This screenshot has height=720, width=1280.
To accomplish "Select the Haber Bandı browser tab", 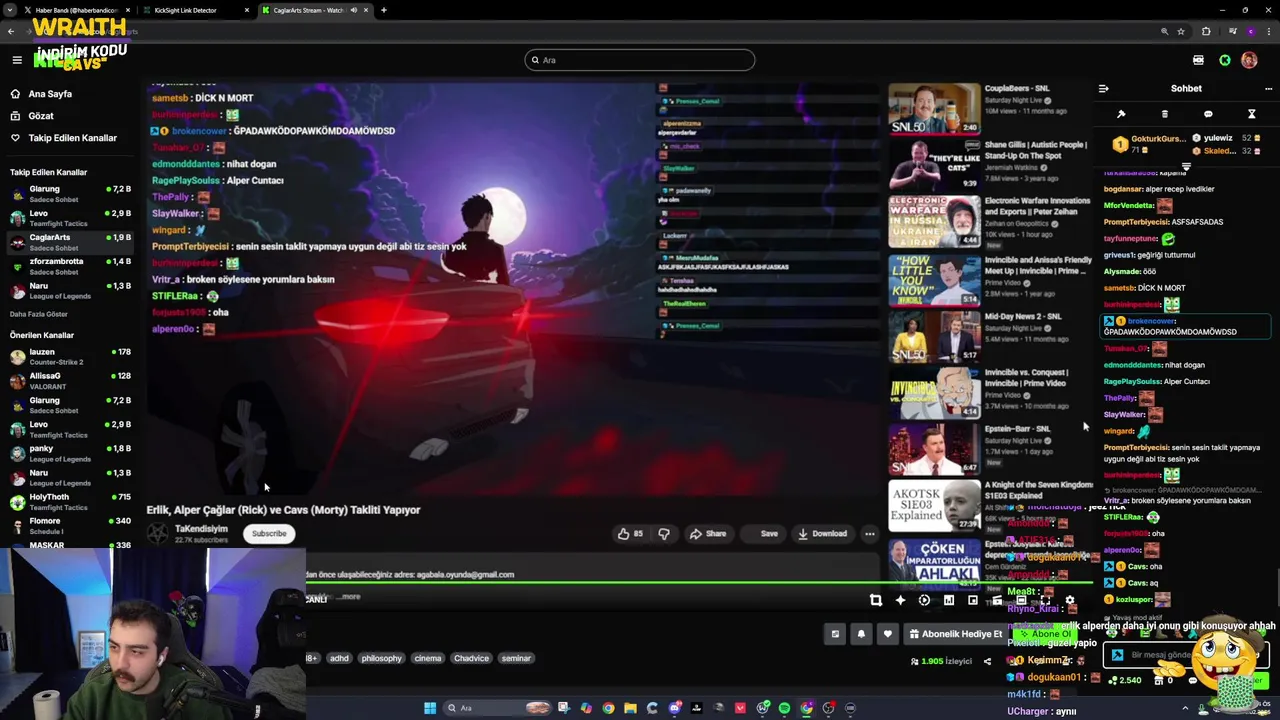I will click(x=76, y=10).
